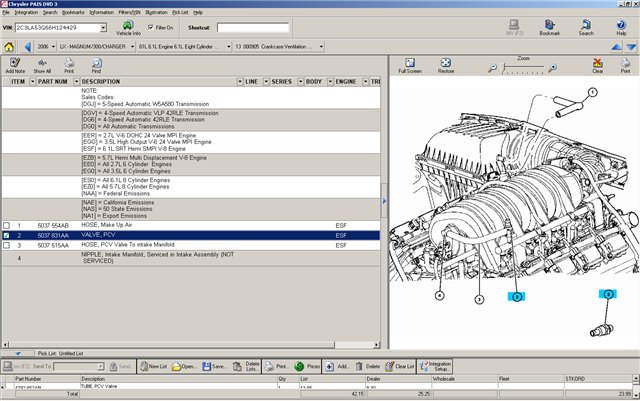640x401 pixels.
Task: Open the Crankcase Ventilation dropdown
Action: pyautogui.click(x=321, y=47)
